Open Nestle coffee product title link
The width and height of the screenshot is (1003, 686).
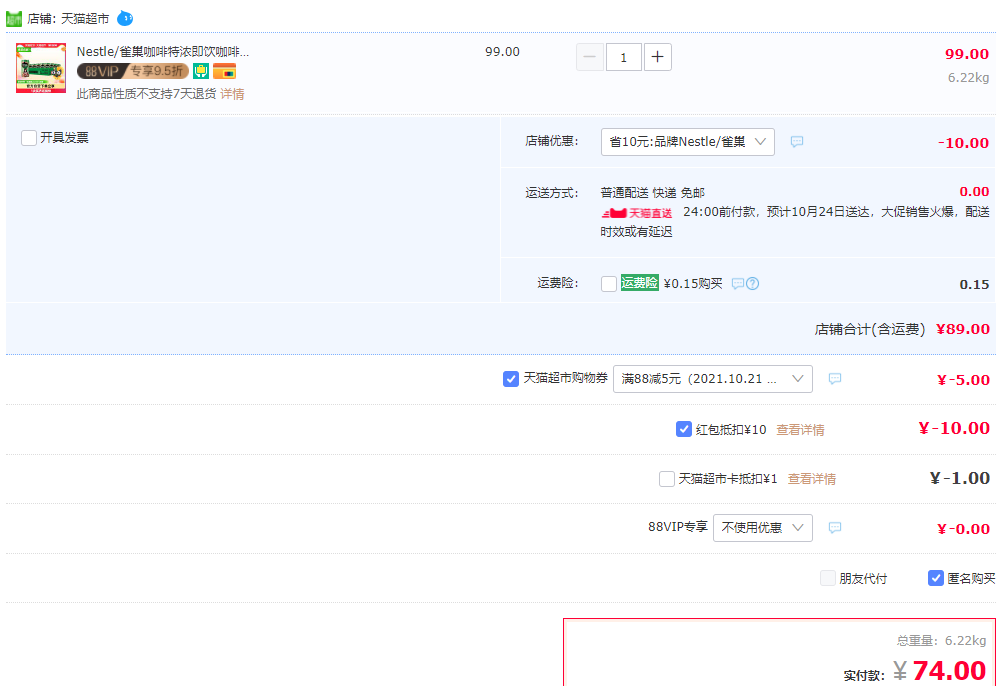point(162,52)
